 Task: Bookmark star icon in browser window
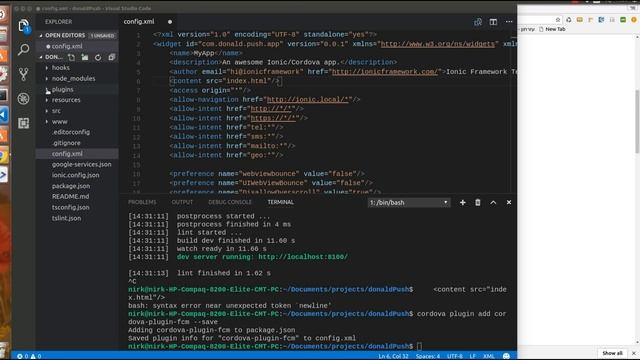pos(558,20)
